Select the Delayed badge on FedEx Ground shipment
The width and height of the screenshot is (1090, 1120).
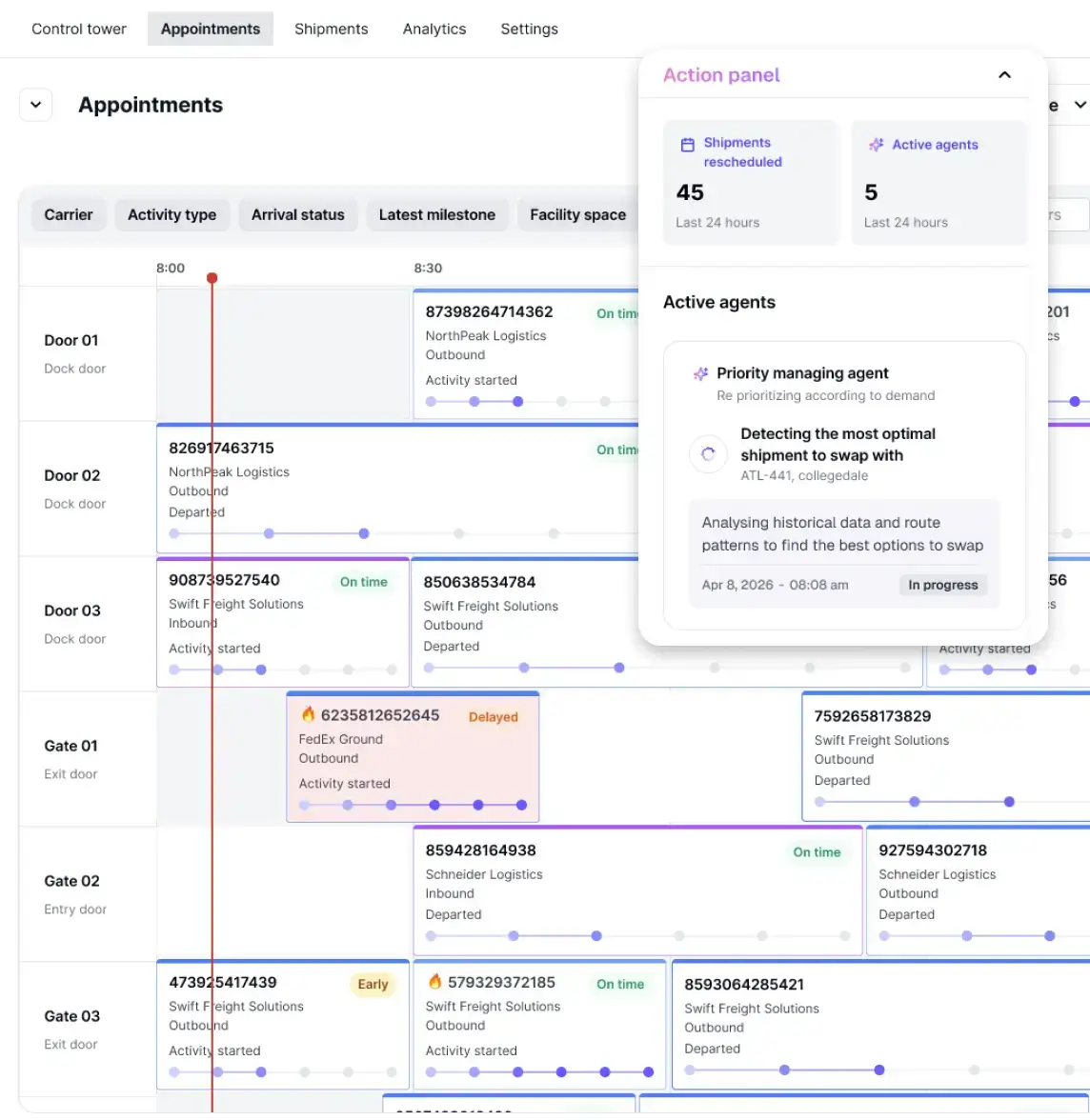493,717
